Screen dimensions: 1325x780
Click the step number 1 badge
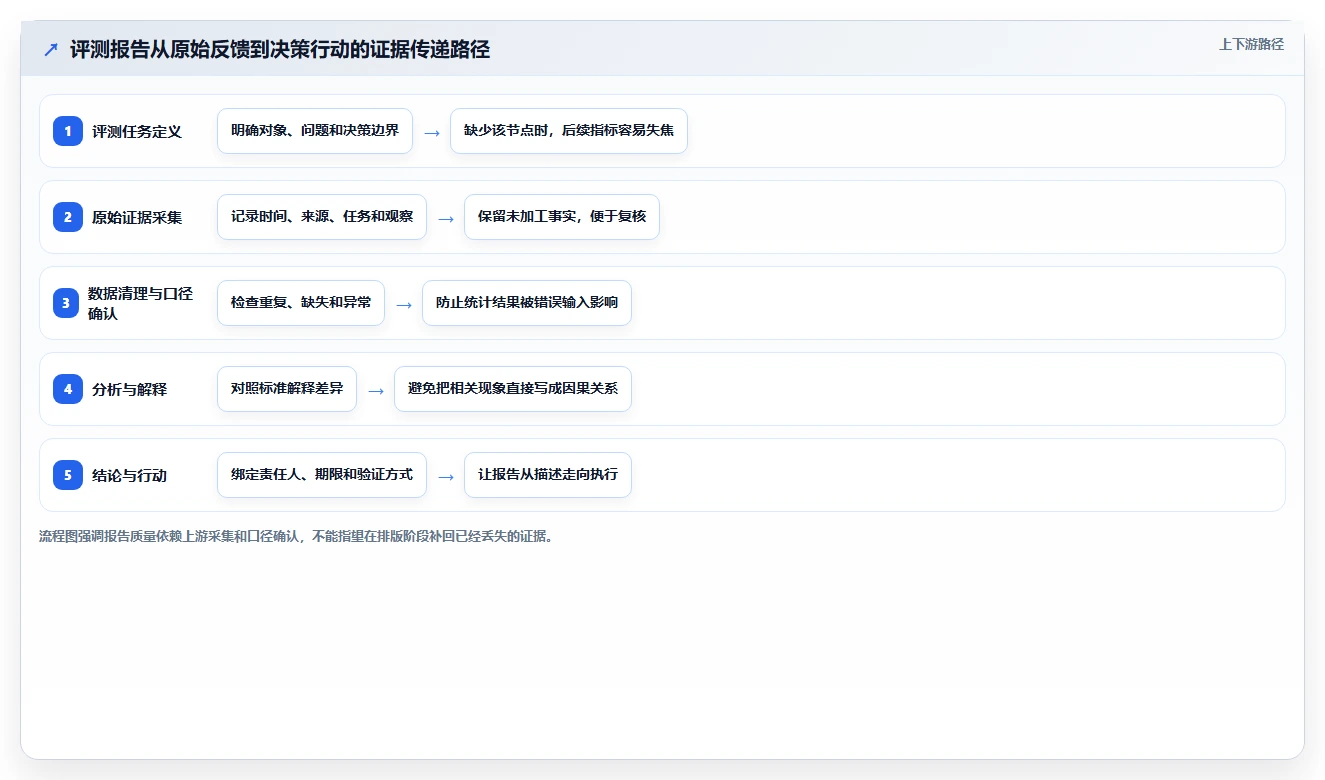(x=68, y=131)
